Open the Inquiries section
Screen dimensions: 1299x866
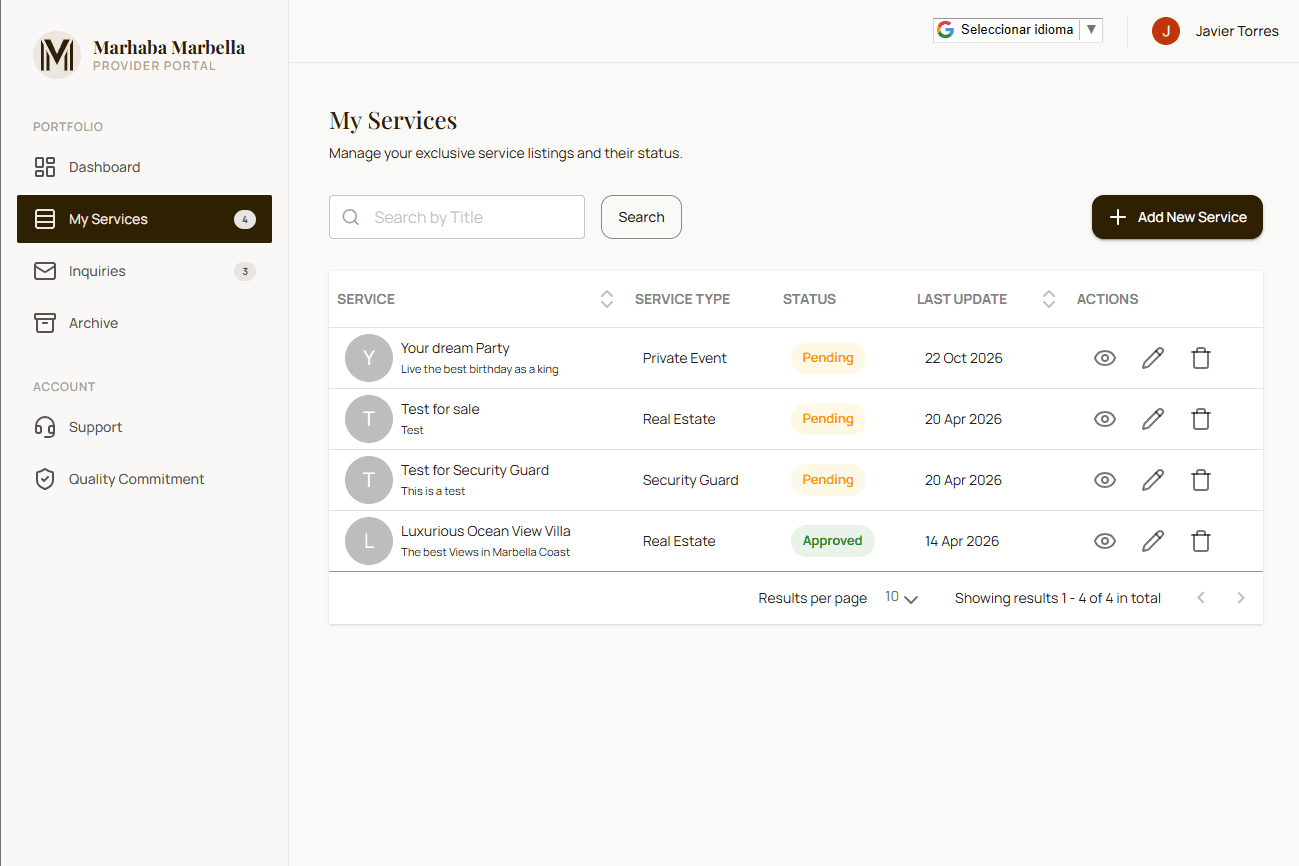[144, 271]
